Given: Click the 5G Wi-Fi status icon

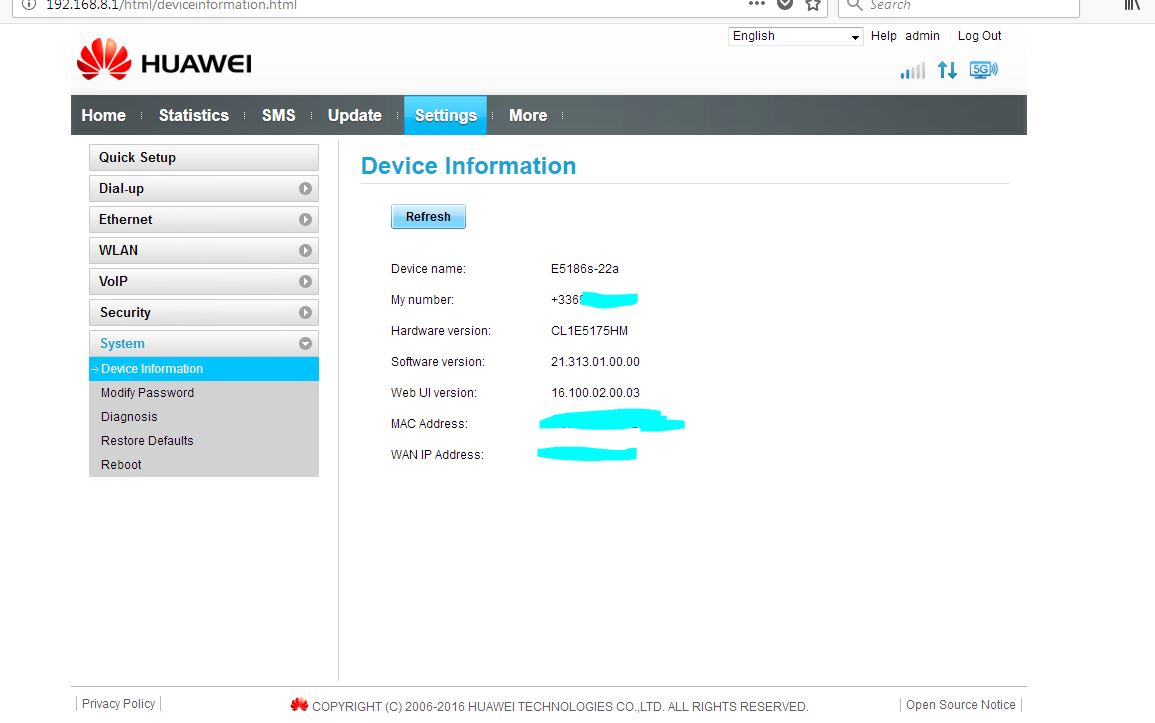Looking at the screenshot, I should pyautogui.click(x=983, y=70).
